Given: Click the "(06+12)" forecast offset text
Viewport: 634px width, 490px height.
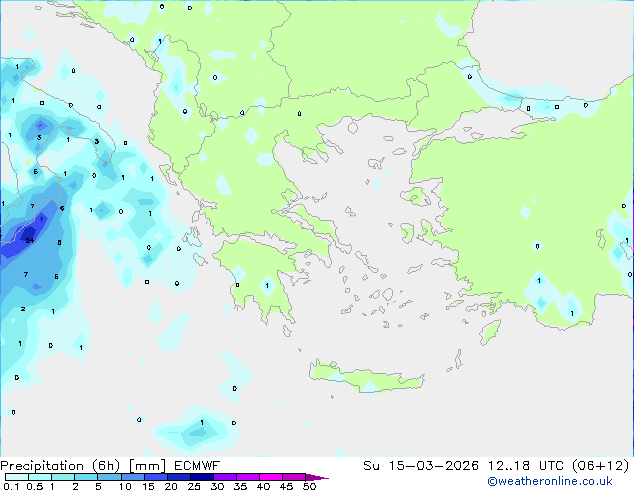Looking at the screenshot, I should pos(601,466).
